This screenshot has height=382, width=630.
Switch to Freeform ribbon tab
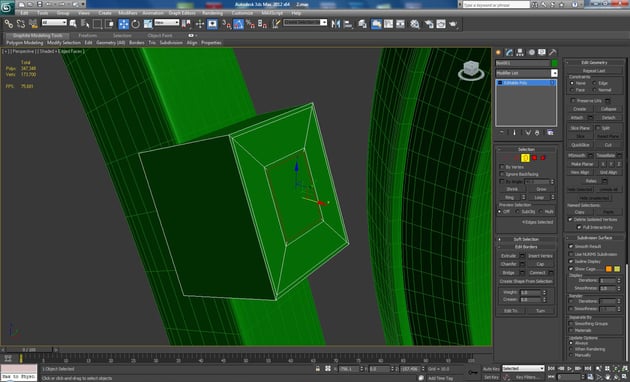click(88, 35)
